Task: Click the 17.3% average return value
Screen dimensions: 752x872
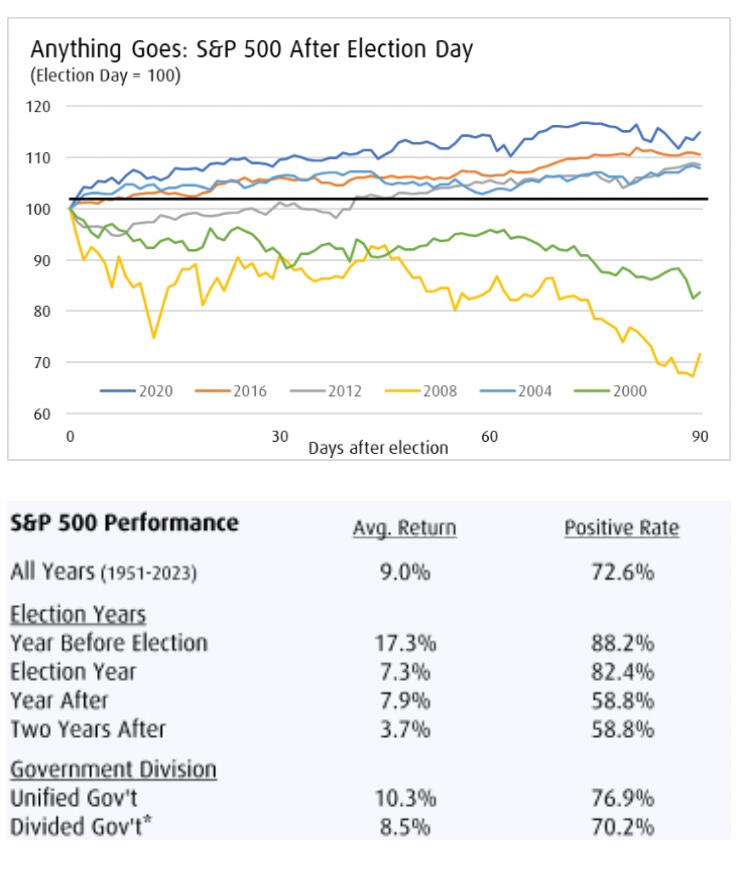Action: [405, 644]
